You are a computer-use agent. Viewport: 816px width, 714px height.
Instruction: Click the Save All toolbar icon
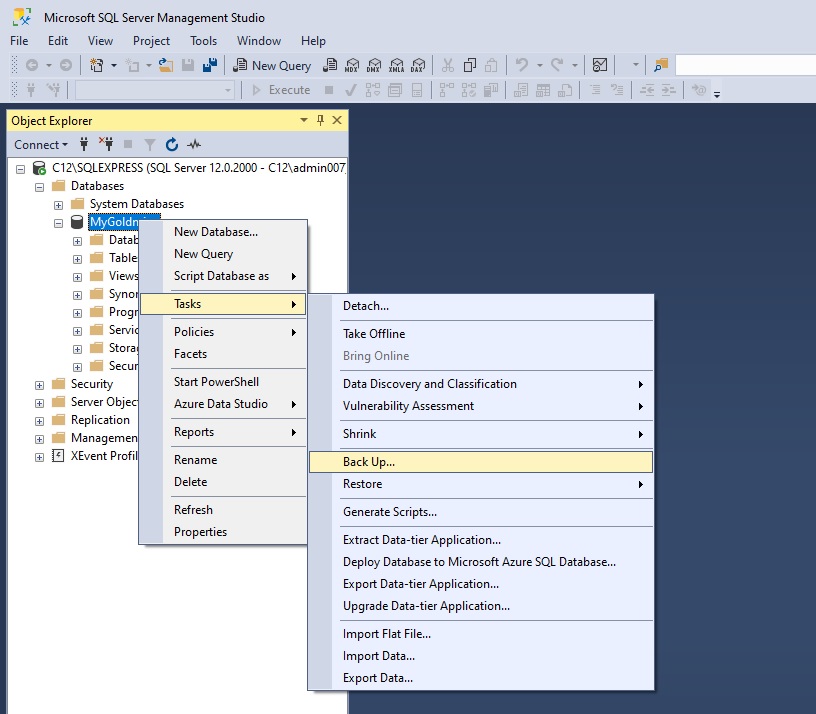pos(210,66)
